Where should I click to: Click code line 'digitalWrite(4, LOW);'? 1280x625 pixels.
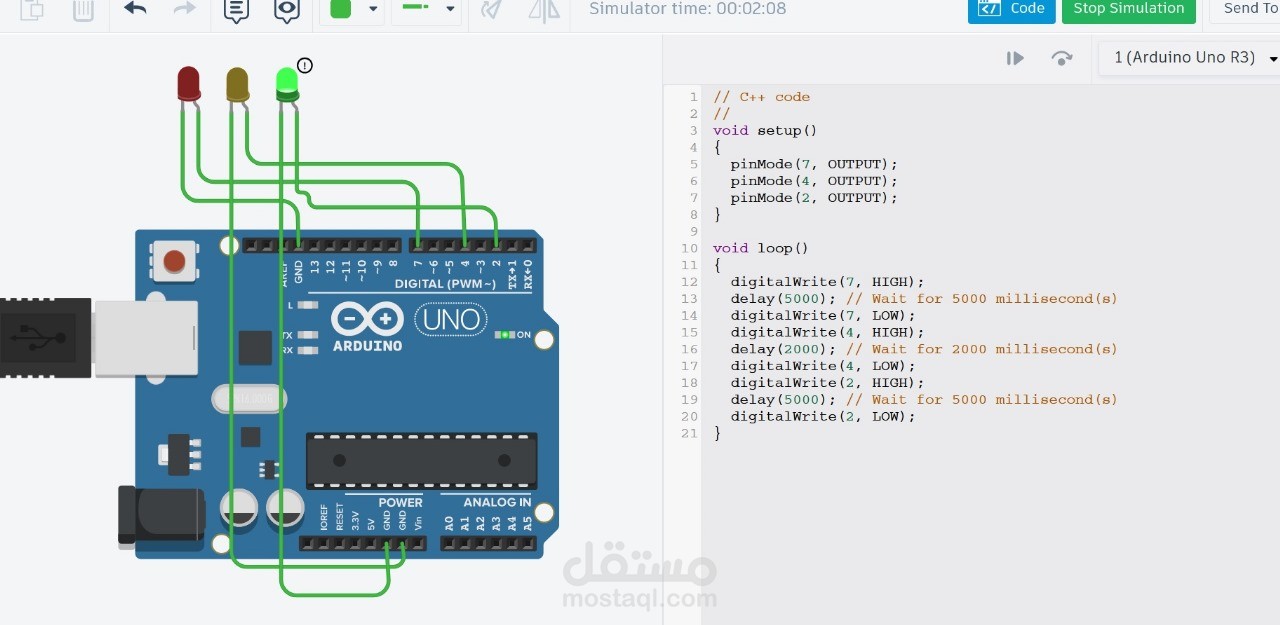823,366
